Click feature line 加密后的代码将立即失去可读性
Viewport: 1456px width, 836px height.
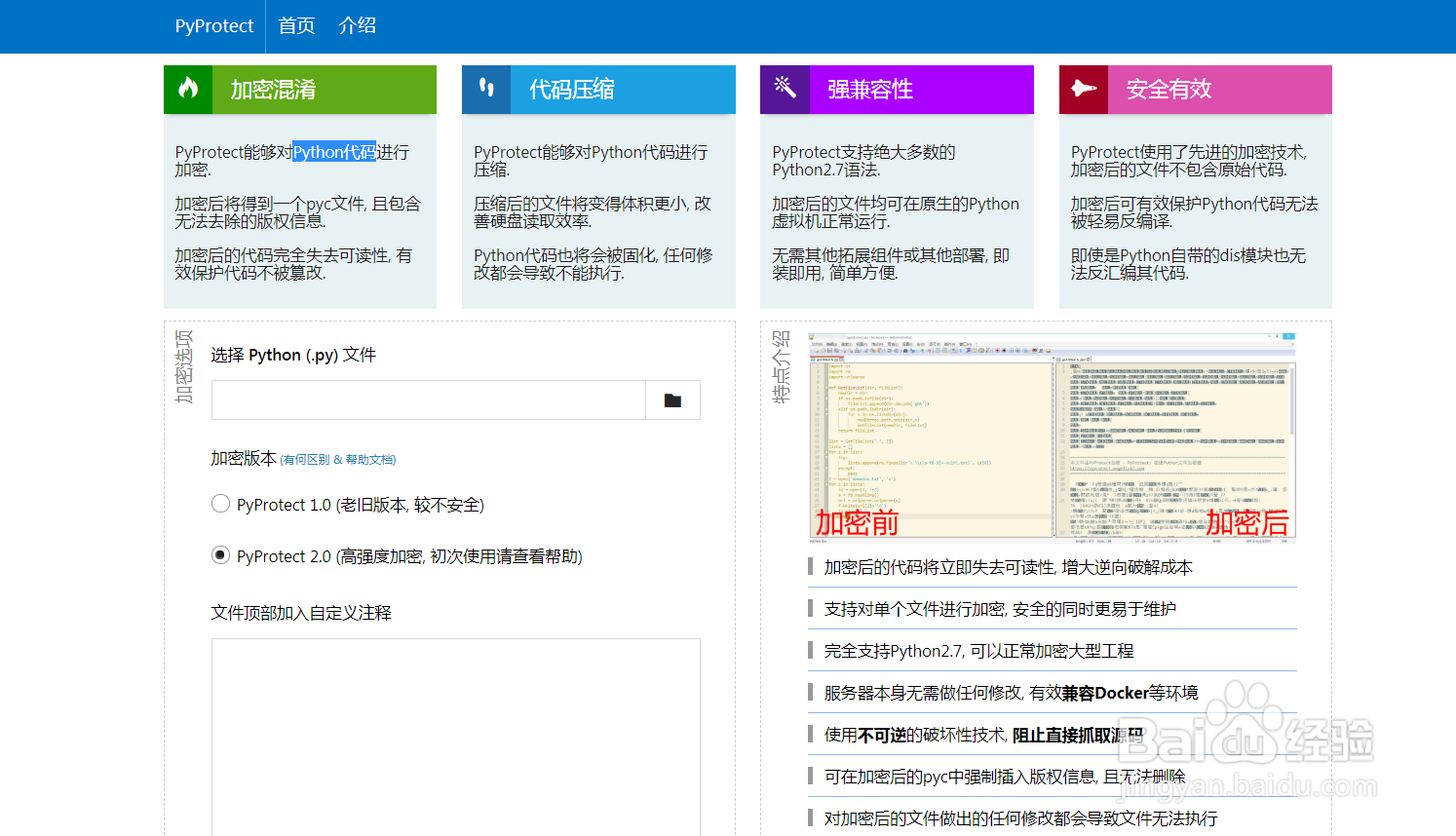point(1008,567)
